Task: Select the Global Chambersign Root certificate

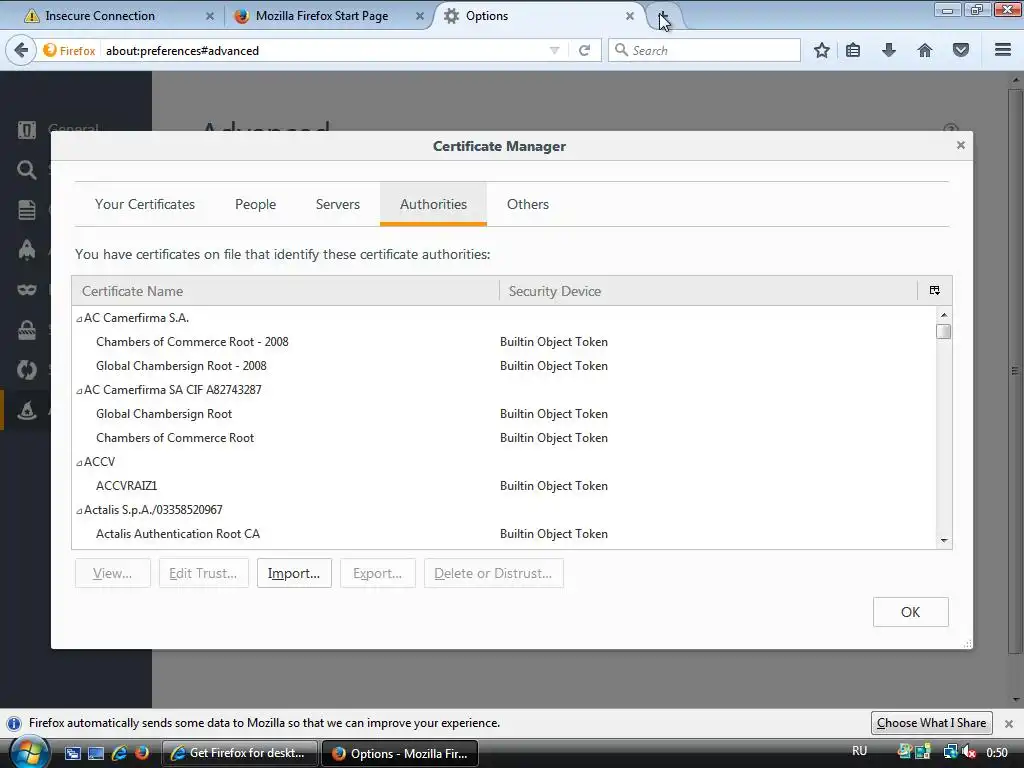Action: pos(504,413)
